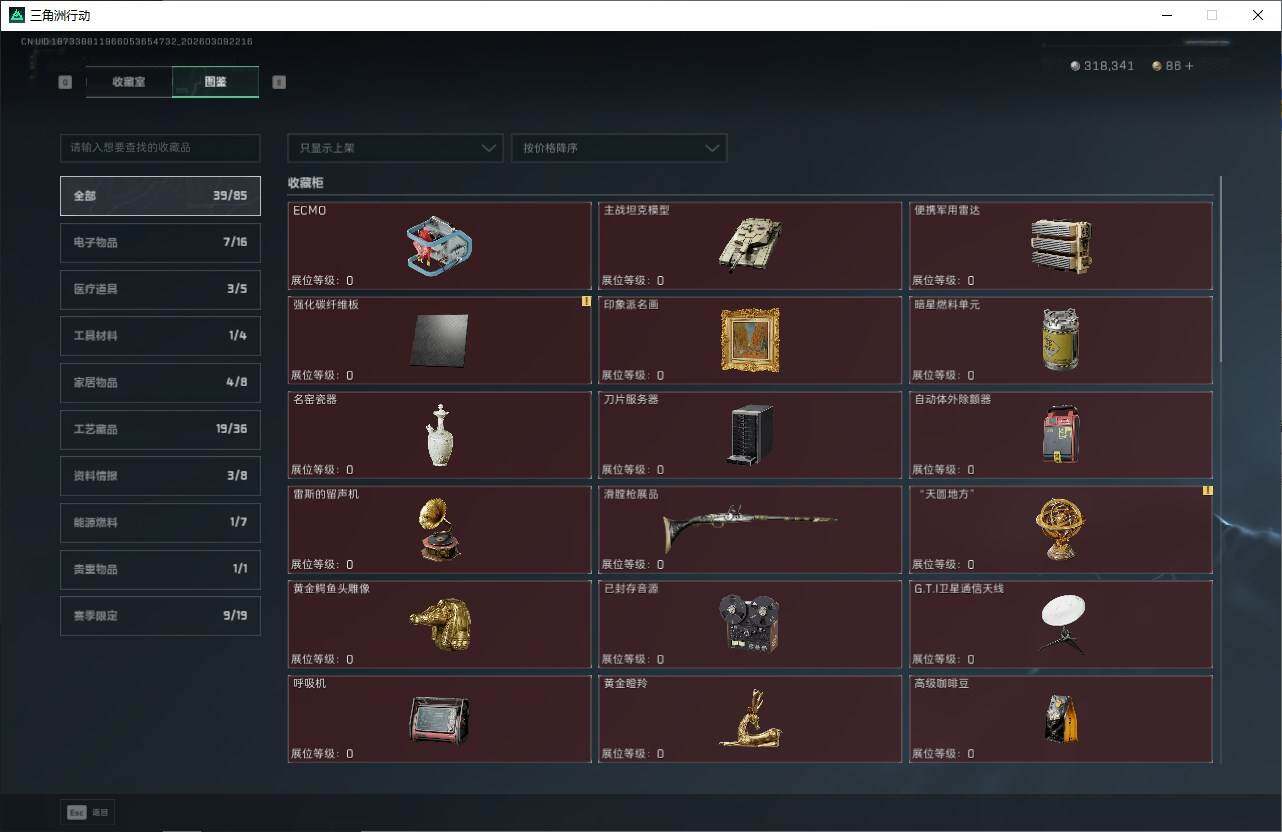The height and width of the screenshot is (832, 1282).
Task: Select the 已封存音源 tape recorder icon
Action: [x=750, y=624]
